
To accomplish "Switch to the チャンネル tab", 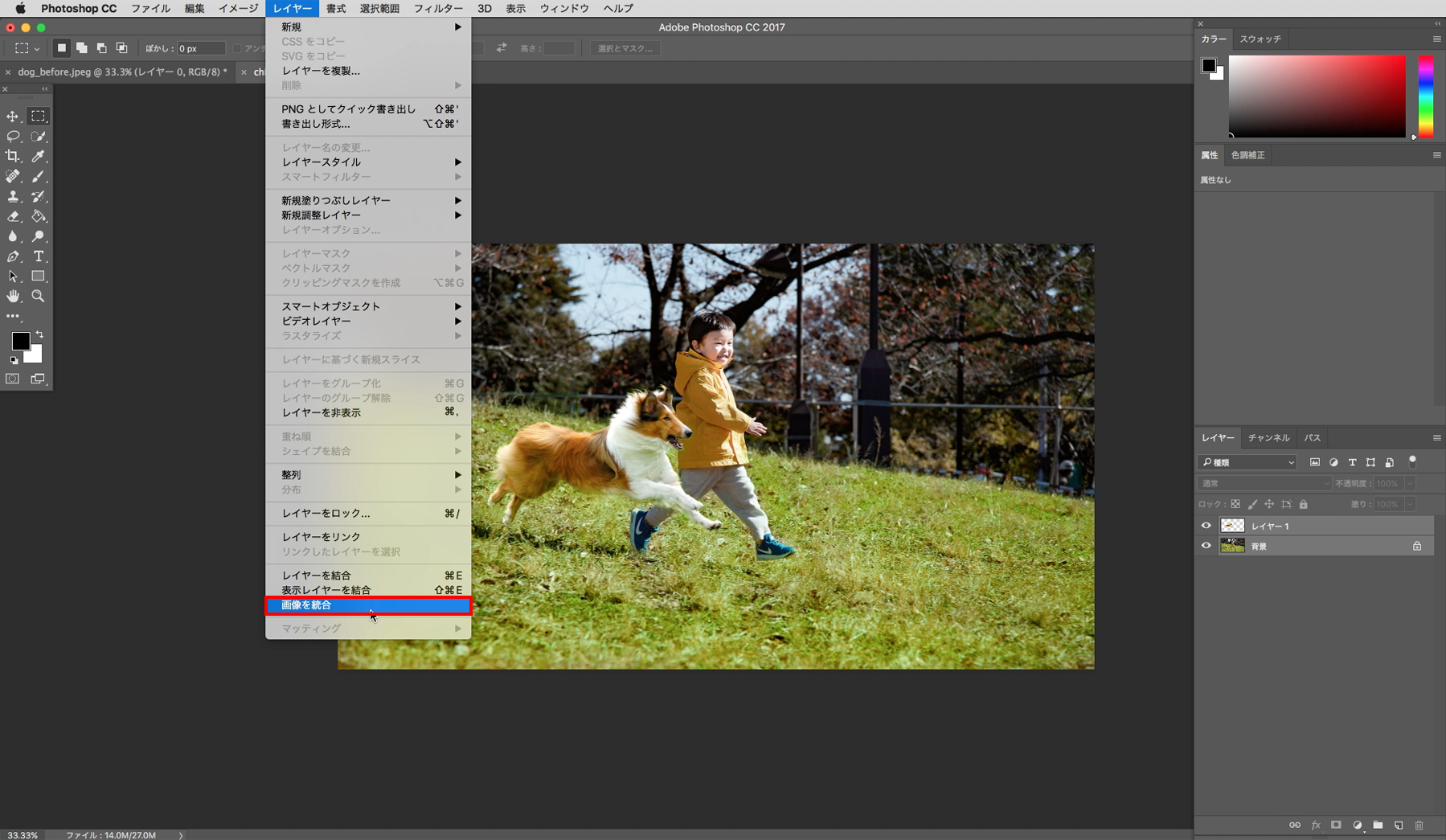I will [1268, 438].
